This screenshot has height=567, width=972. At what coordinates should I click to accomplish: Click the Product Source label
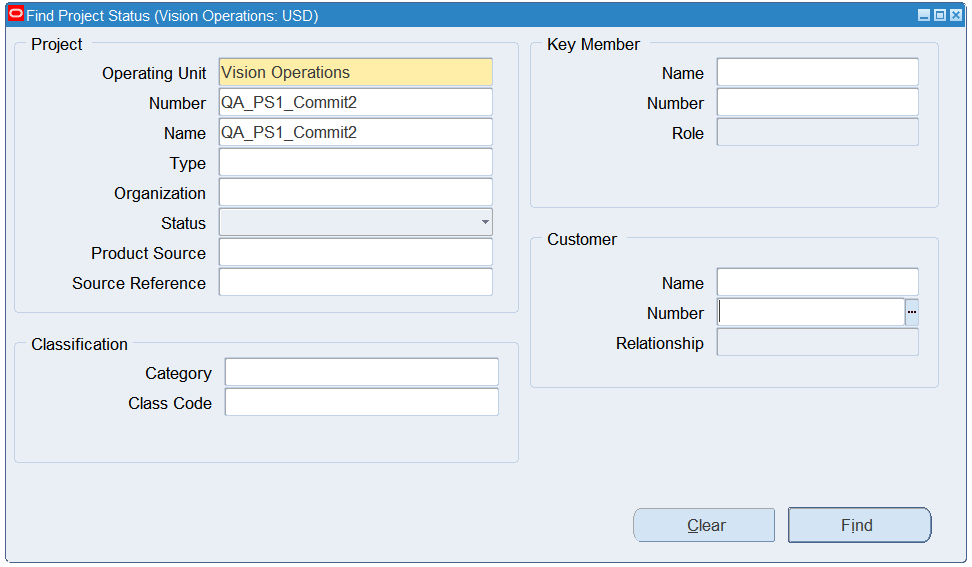[148, 253]
